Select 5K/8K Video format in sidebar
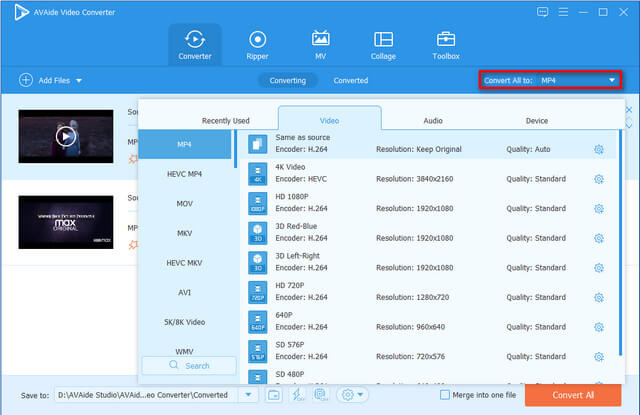Image resolution: width=640 pixels, height=415 pixels. click(184, 322)
